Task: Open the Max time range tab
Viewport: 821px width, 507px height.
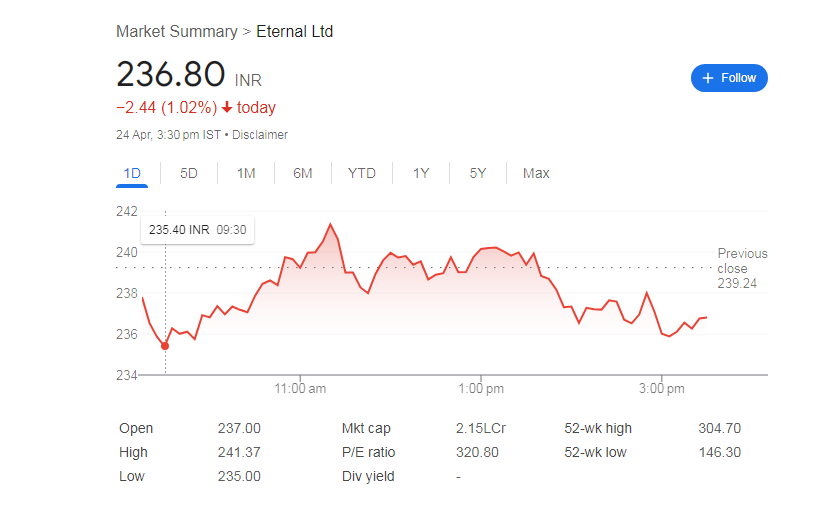Action: [536, 173]
